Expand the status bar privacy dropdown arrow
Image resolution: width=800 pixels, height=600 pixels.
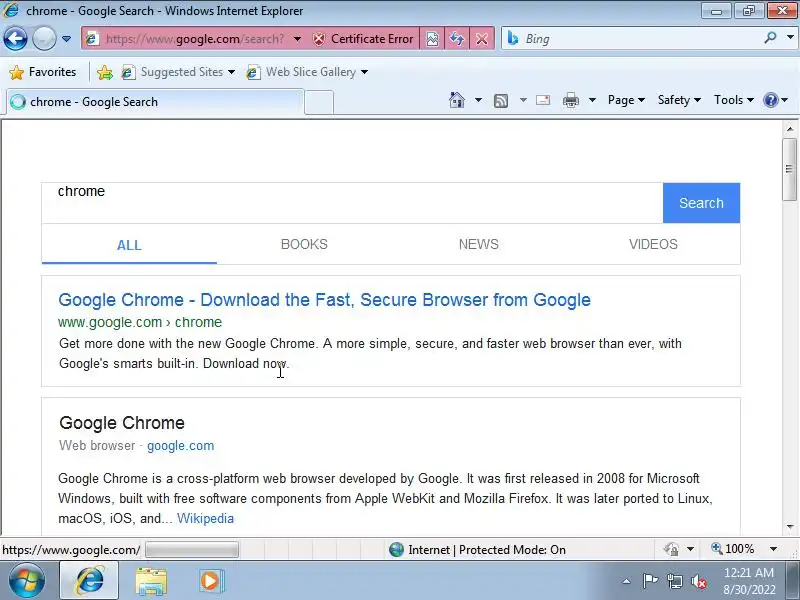coord(690,549)
